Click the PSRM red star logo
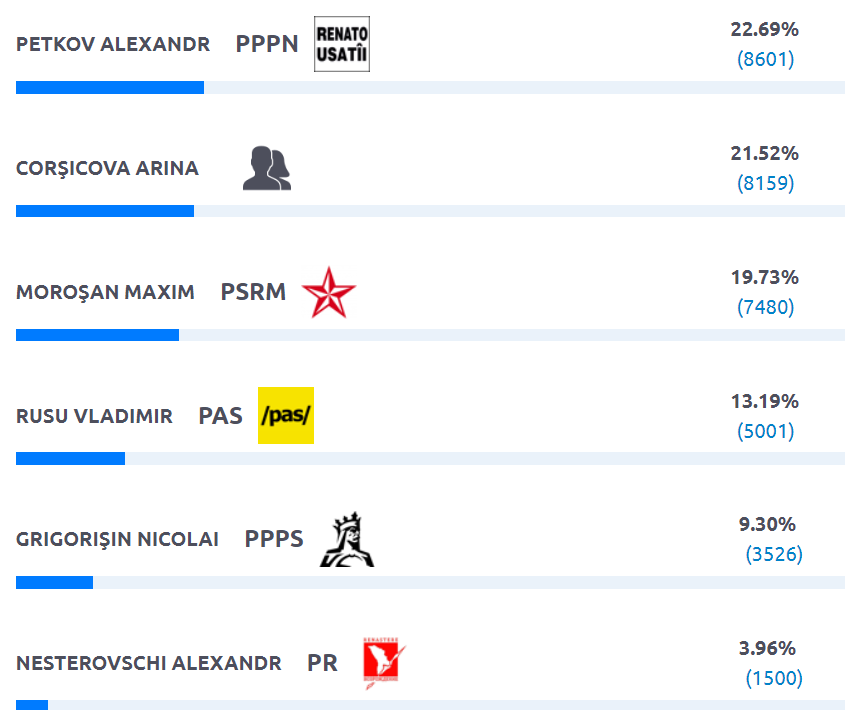855x710 pixels. pyautogui.click(x=328, y=292)
